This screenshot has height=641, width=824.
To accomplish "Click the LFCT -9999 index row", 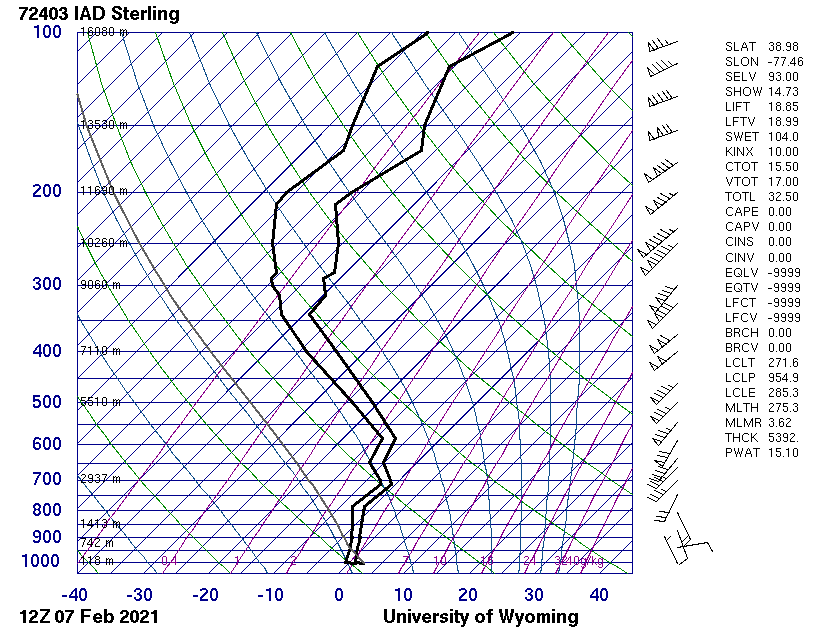I will (x=763, y=303).
